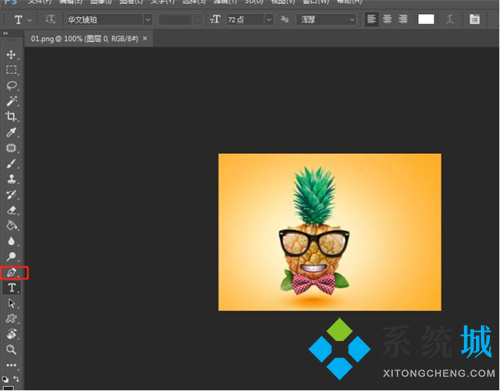Select the Brush tool
This screenshot has width=500, height=391.
click(x=11, y=163)
